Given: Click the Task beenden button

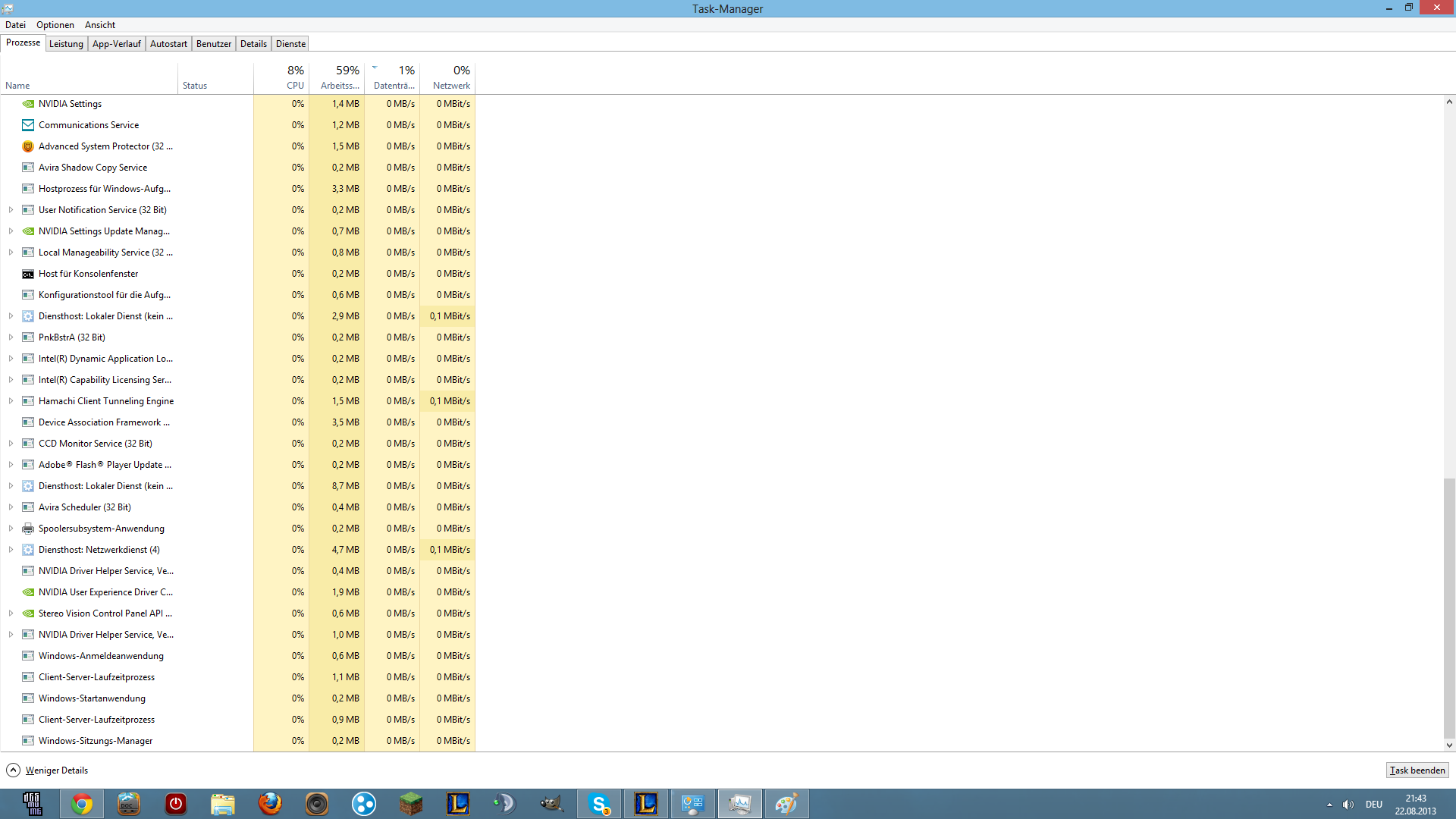Looking at the screenshot, I should click(1417, 770).
